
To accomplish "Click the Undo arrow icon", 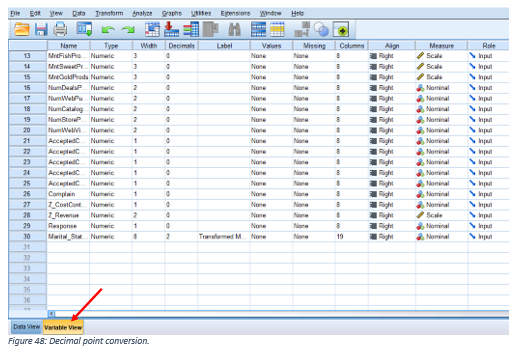I will coord(108,30).
